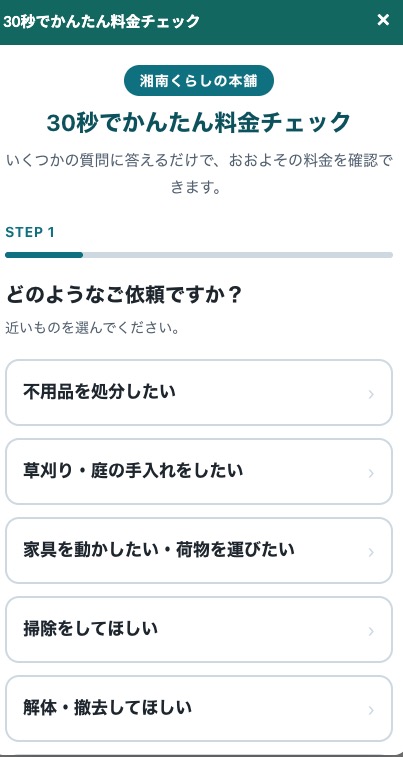The width and height of the screenshot is (403, 757).
Task: Select 掃除をしてほしい request type
Action: [x=199, y=630]
